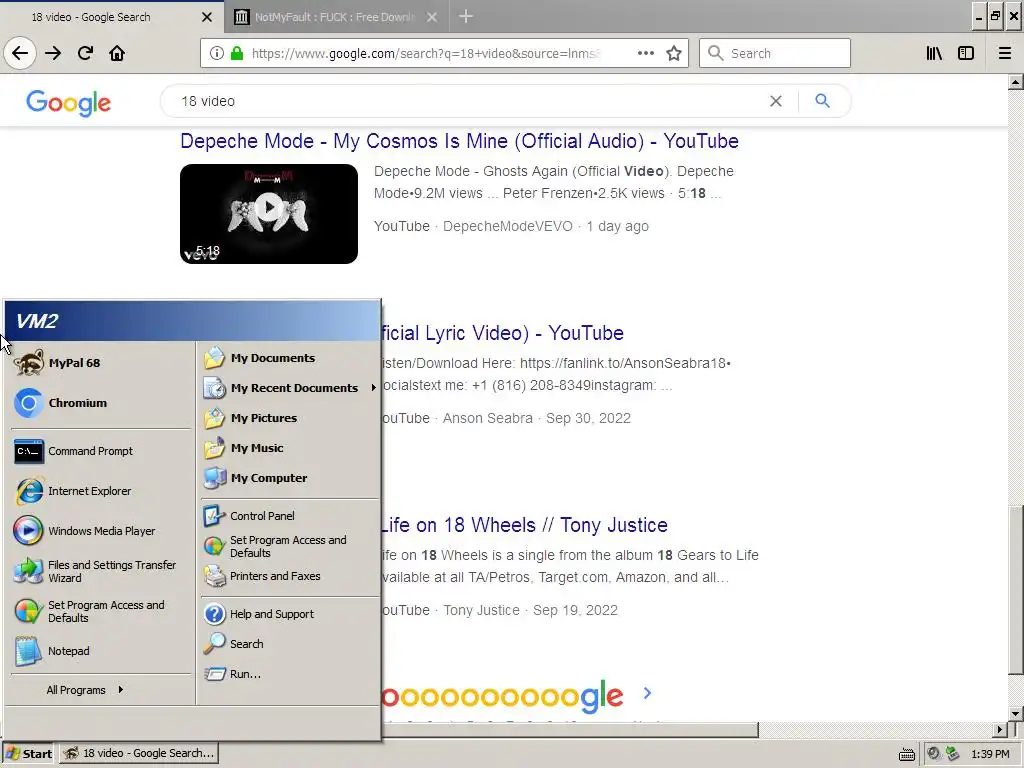
Task: Open Set Program Access and Defaults in left column
Action: tap(100, 611)
